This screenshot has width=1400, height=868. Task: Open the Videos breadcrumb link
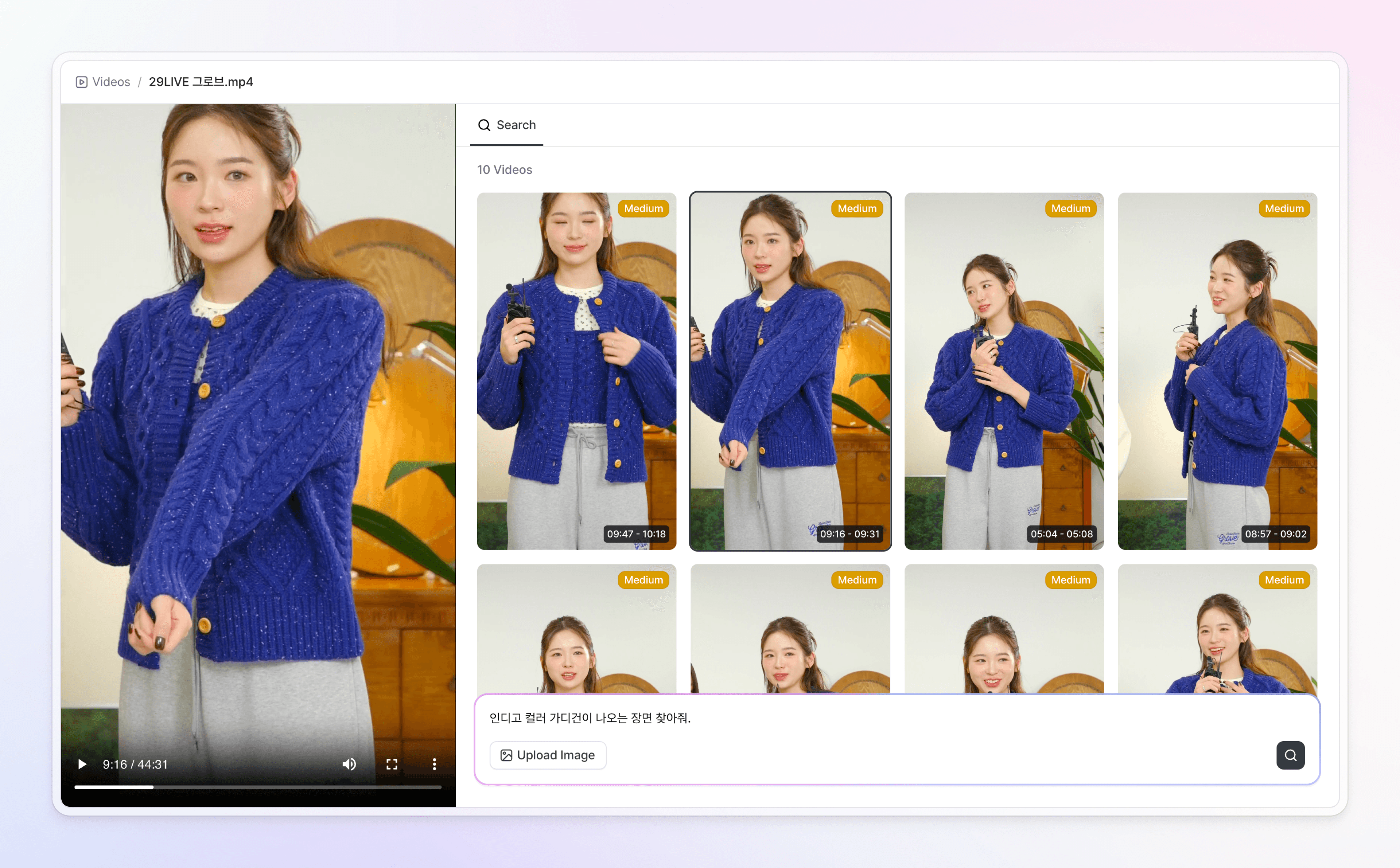click(111, 82)
